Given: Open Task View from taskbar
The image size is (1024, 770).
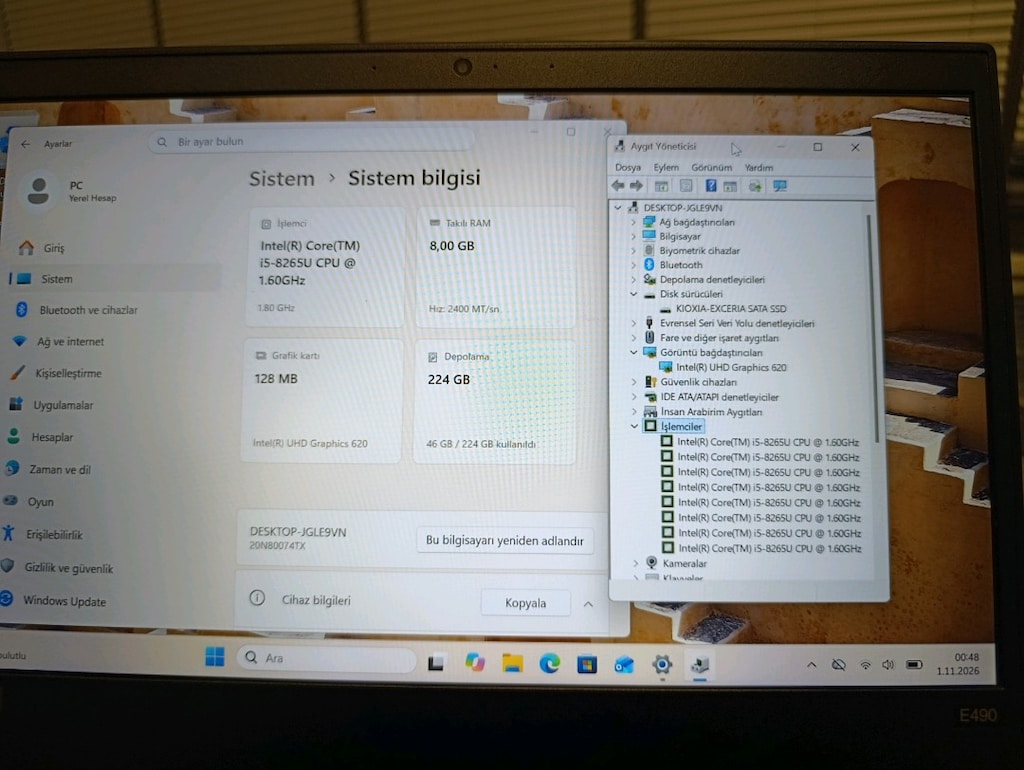Looking at the screenshot, I should coord(436,663).
